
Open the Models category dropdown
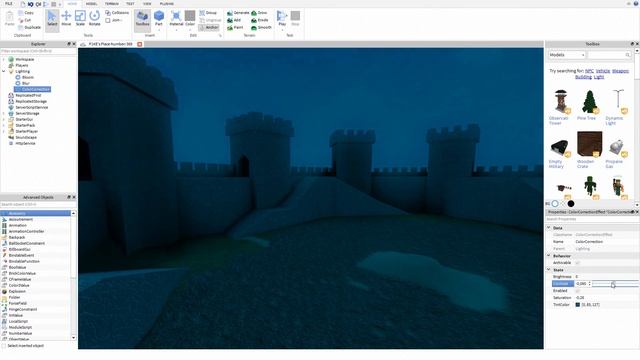[567, 55]
